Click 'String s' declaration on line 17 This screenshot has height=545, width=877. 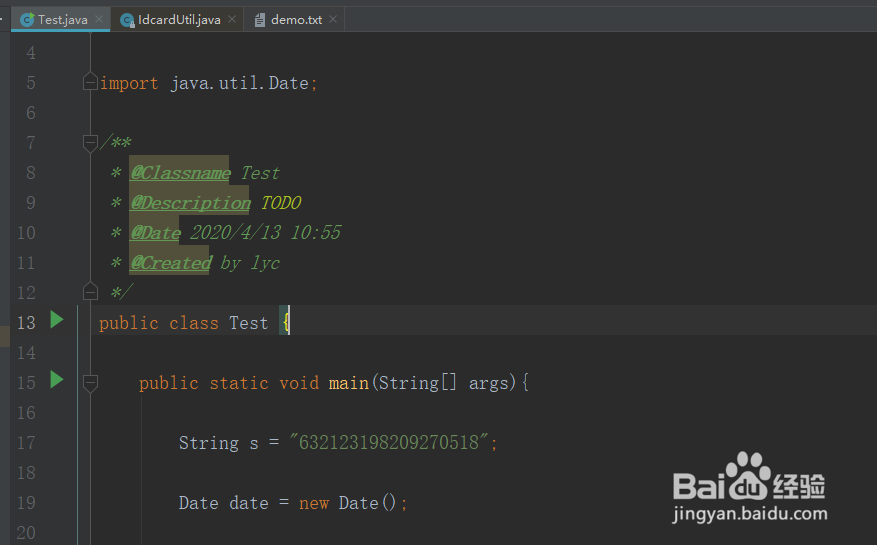pyautogui.click(x=219, y=443)
